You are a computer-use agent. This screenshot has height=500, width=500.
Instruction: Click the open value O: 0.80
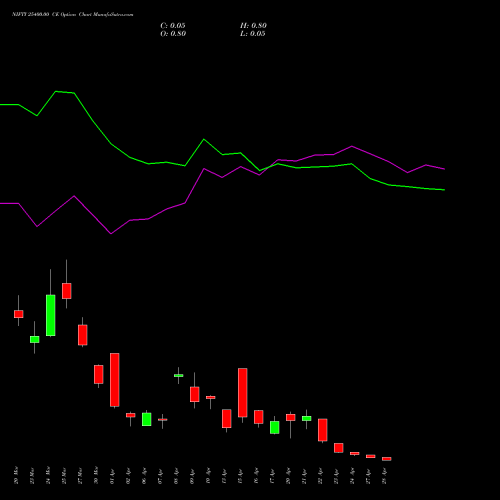[x=173, y=34]
